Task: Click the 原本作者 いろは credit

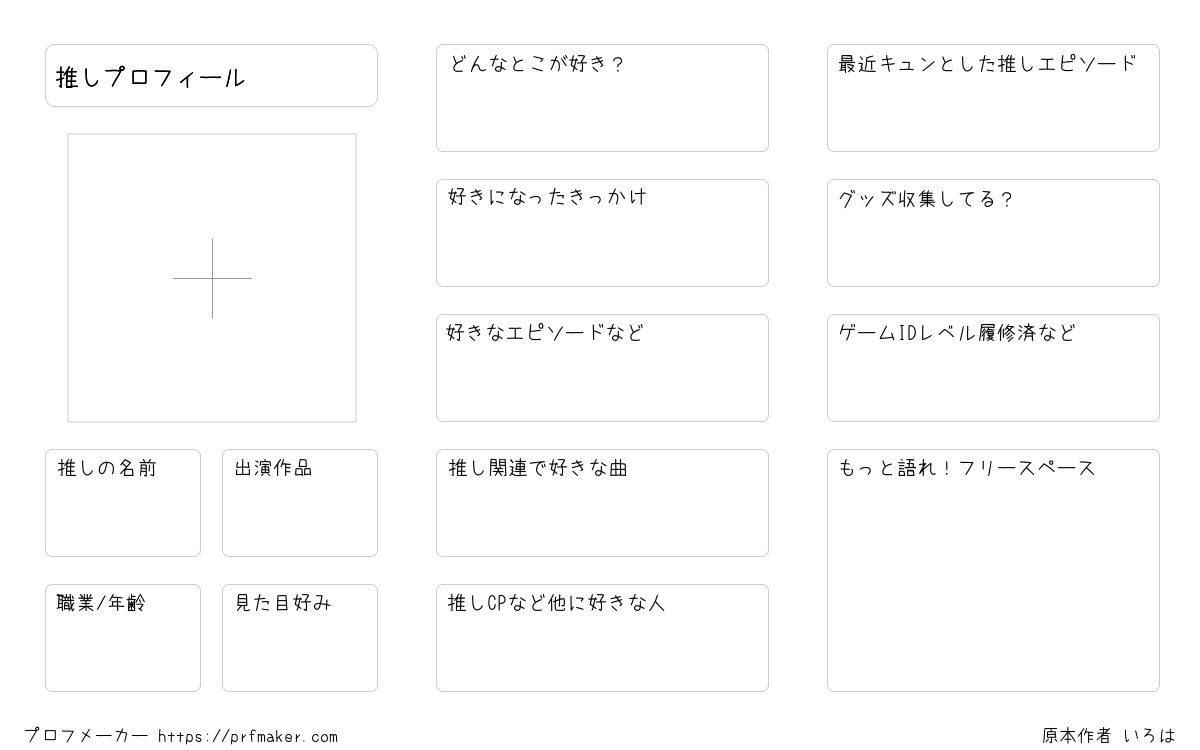Action: tap(1109, 736)
